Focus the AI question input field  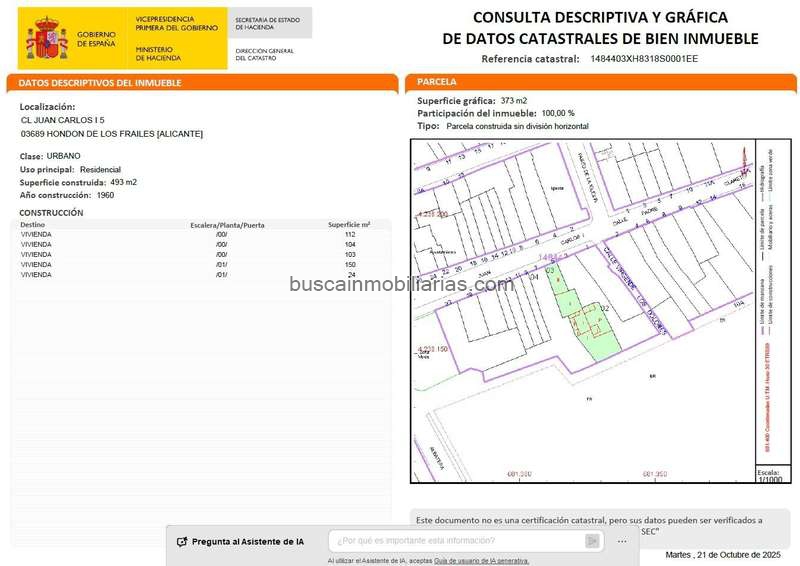455,541
